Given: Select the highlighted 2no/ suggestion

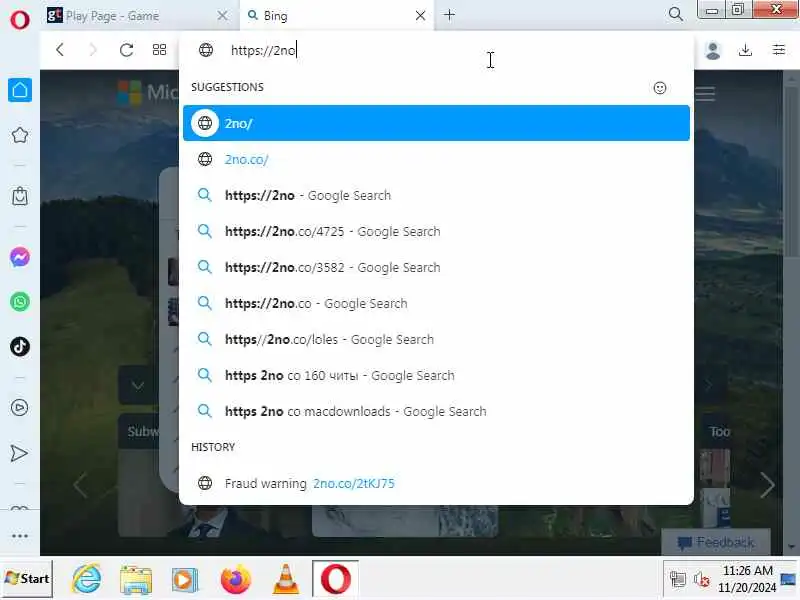Looking at the screenshot, I should click(x=436, y=123).
